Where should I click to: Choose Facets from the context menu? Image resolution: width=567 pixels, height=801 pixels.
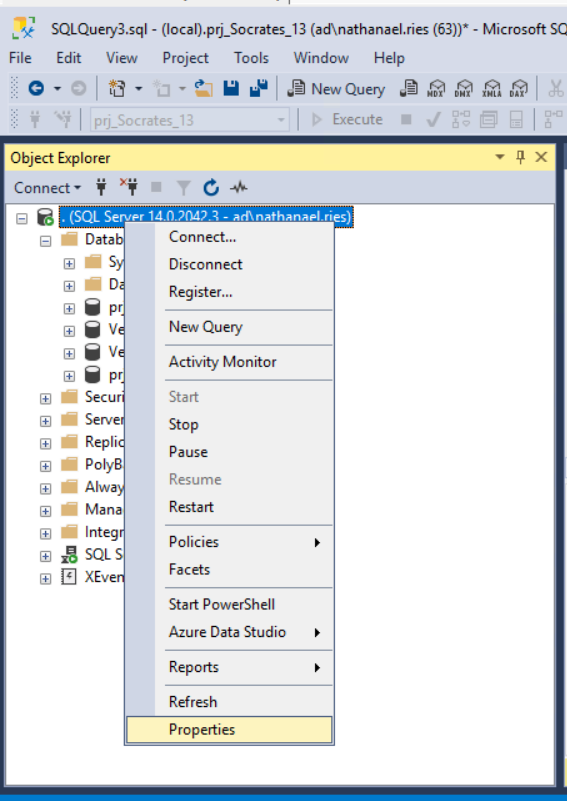(229, 570)
